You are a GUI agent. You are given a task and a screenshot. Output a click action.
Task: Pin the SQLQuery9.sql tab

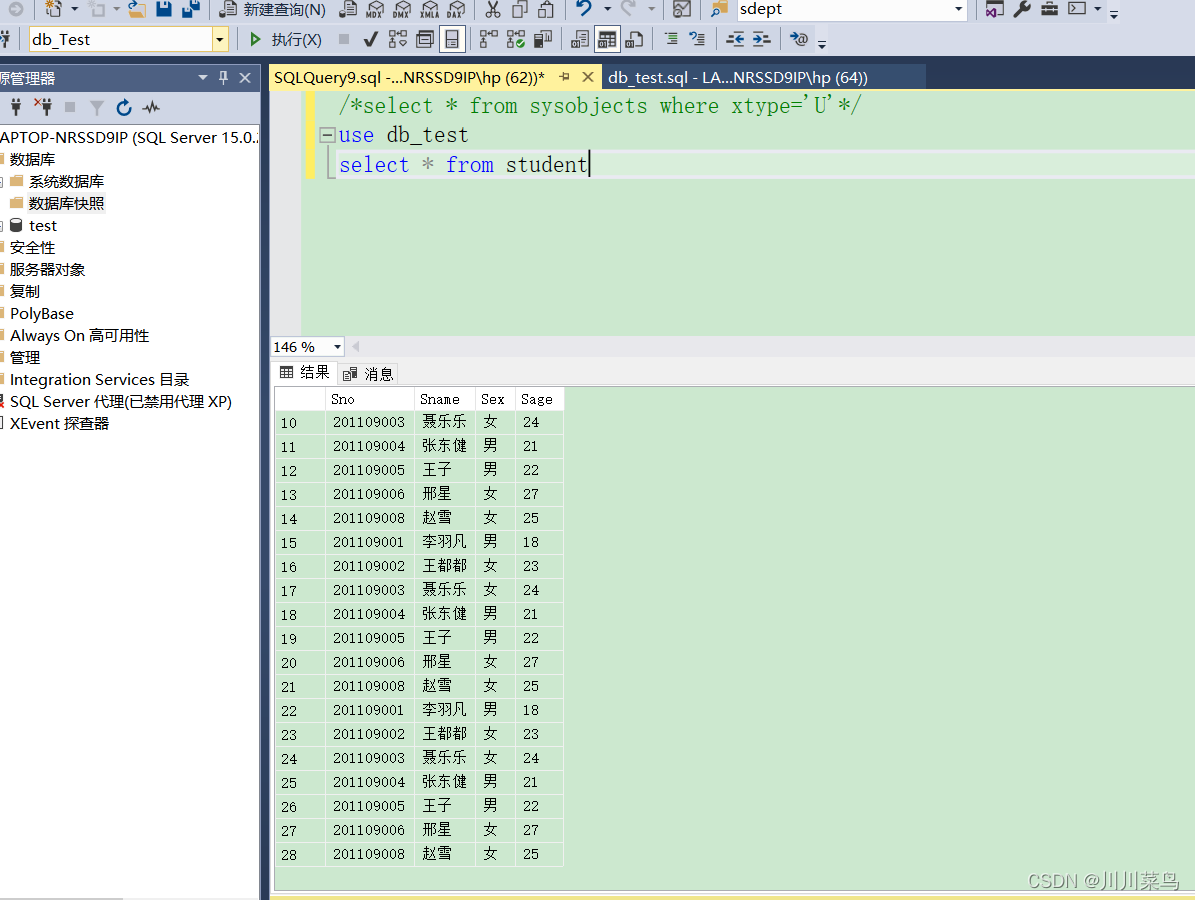point(565,77)
